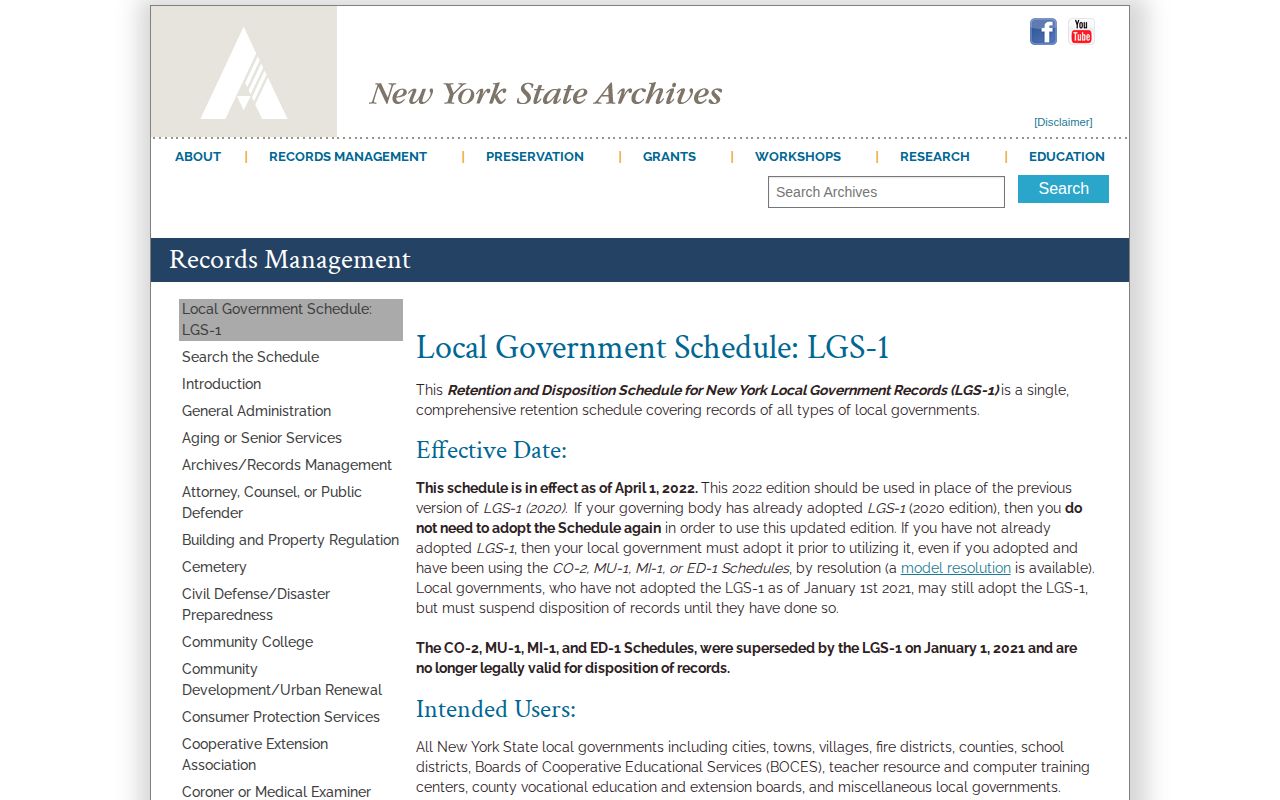Open Search the Schedule sidebar link
Viewport: 1280px width, 800px height.
pos(250,357)
